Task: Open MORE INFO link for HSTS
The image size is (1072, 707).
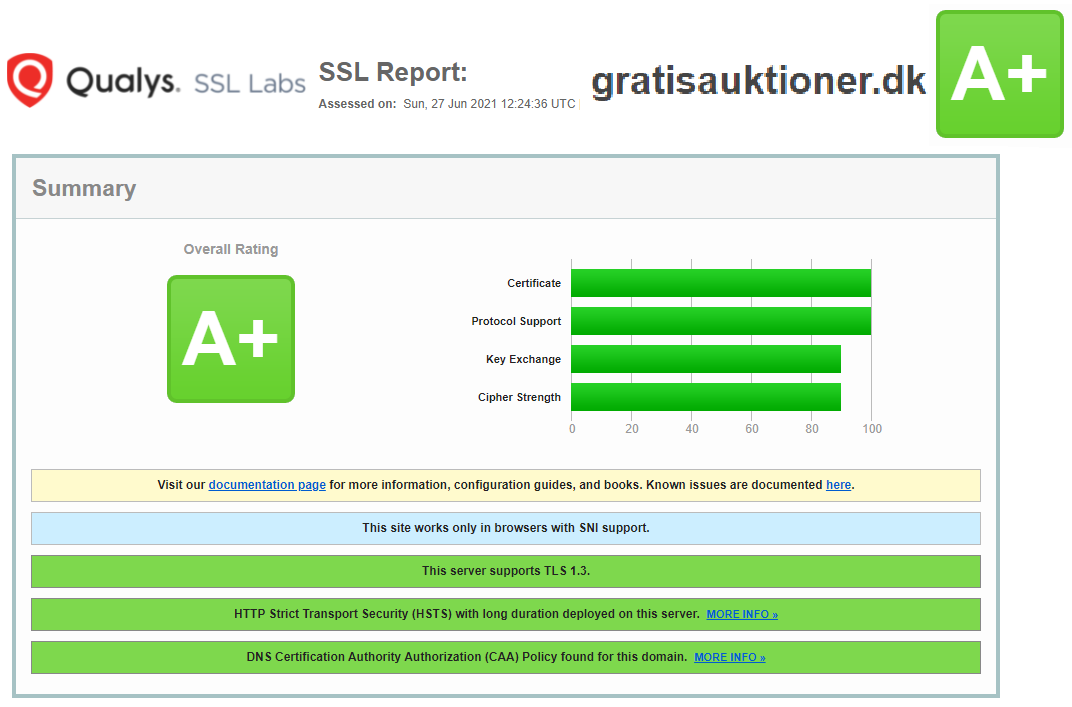Action: (x=742, y=614)
